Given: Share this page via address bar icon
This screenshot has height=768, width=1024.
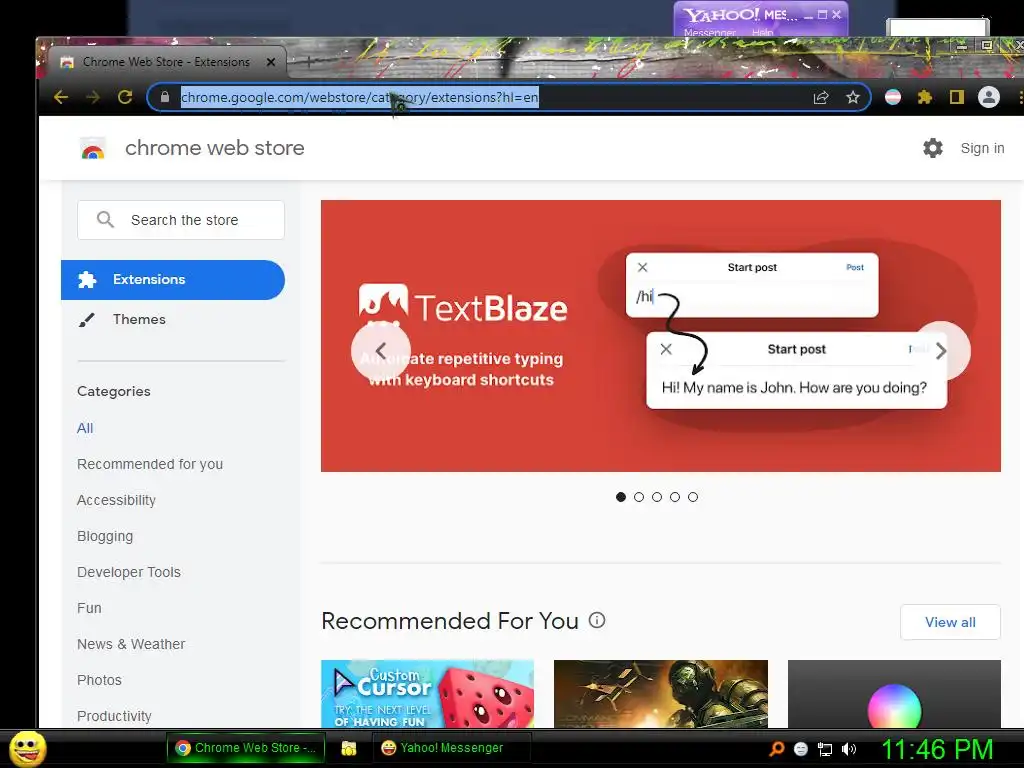Looking at the screenshot, I should click(821, 97).
